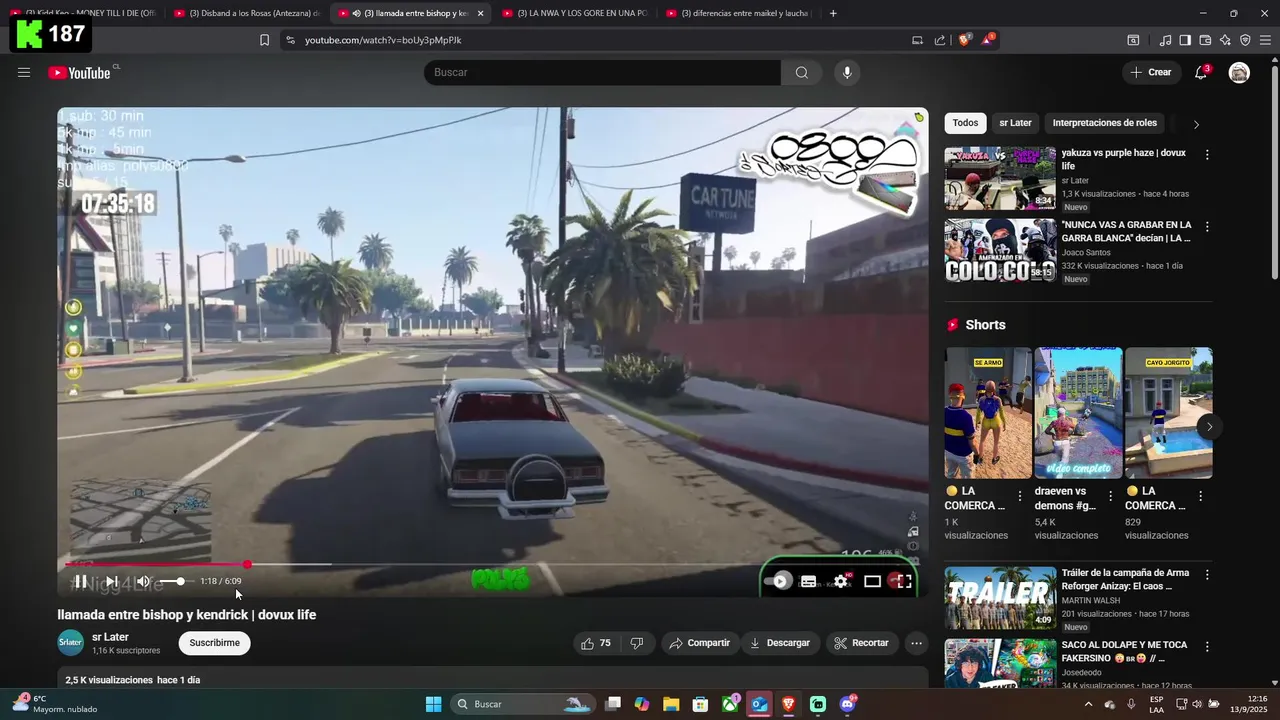Open options for draeven vs demons short

[1110, 496]
